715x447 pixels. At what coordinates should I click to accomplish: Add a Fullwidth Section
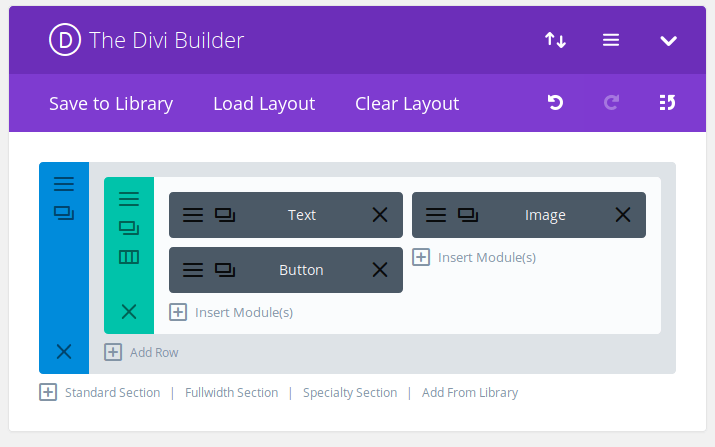(x=232, y=393)
